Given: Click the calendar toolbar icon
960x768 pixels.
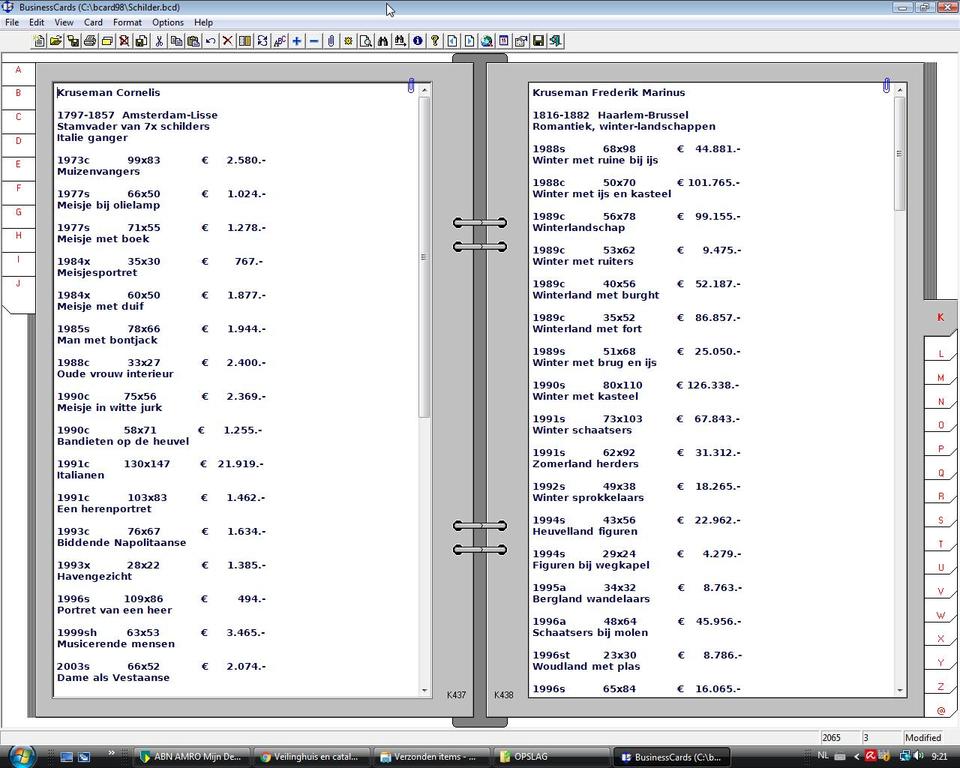Looking at the screenshot, I should pos(504,41).
